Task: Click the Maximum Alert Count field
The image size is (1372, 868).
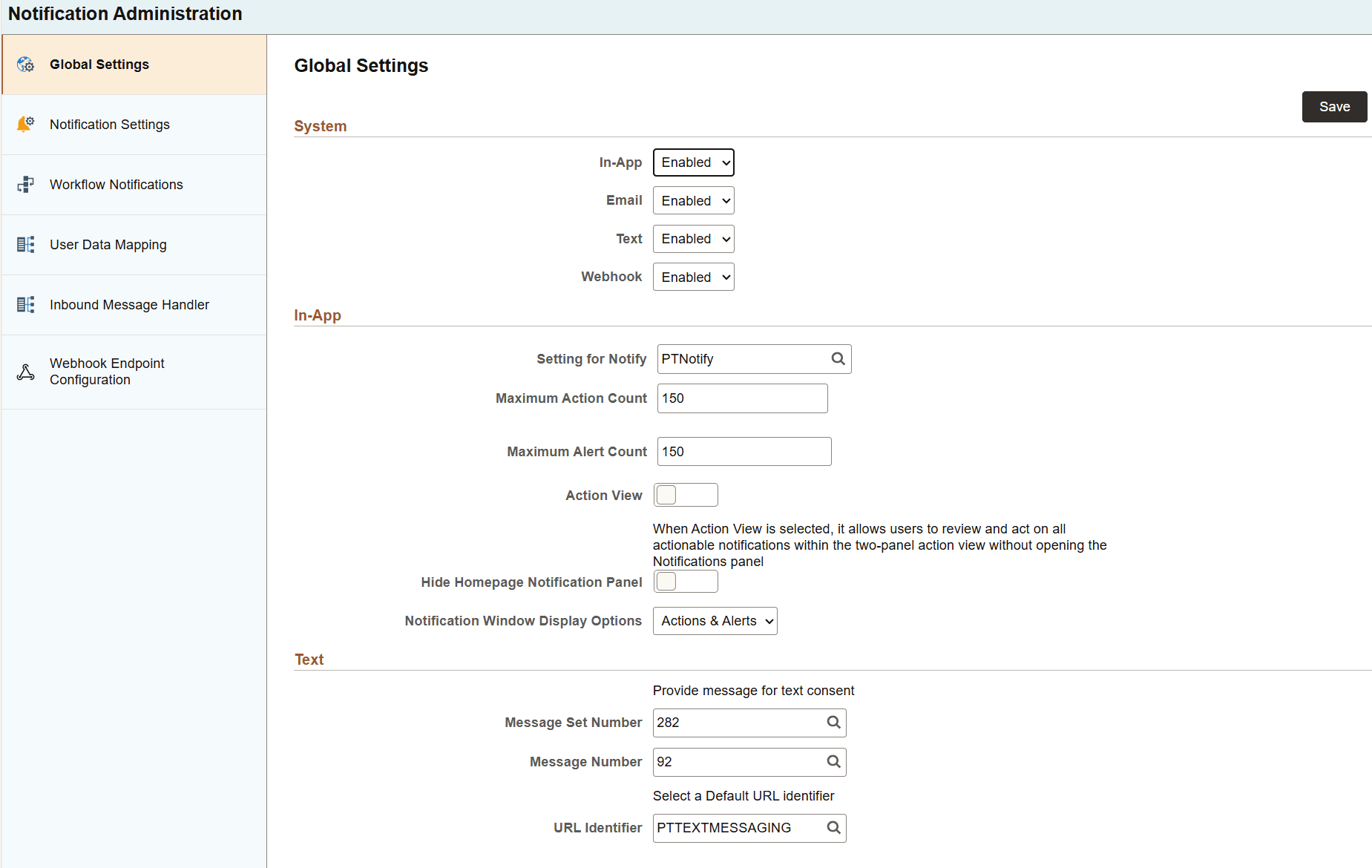Action: click(x=744, y=452)
